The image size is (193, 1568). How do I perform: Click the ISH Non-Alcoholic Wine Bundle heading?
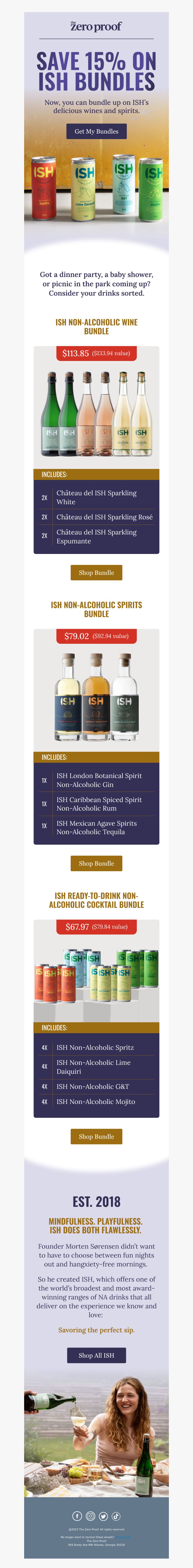(96, 327)
